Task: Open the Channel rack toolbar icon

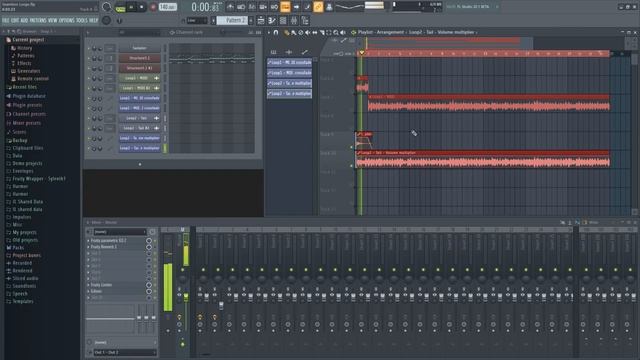Action: point(283,20)
